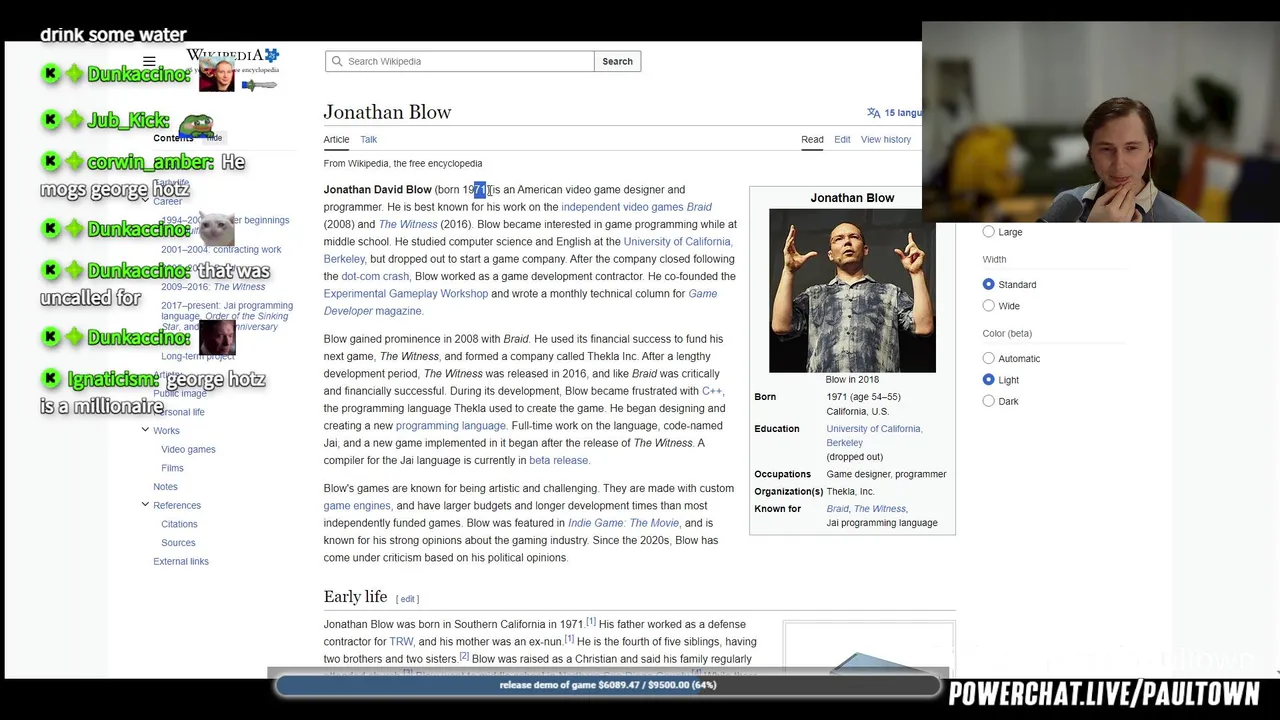This screenshot has width=1280, height=720.
Task: Open the Edit tab
Action: click(842, 140)
